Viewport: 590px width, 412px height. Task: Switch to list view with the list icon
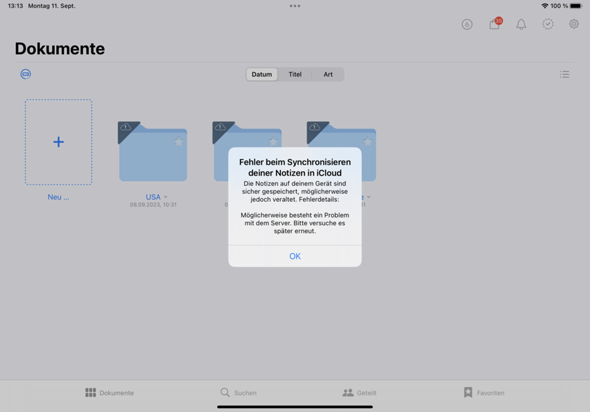564,74
